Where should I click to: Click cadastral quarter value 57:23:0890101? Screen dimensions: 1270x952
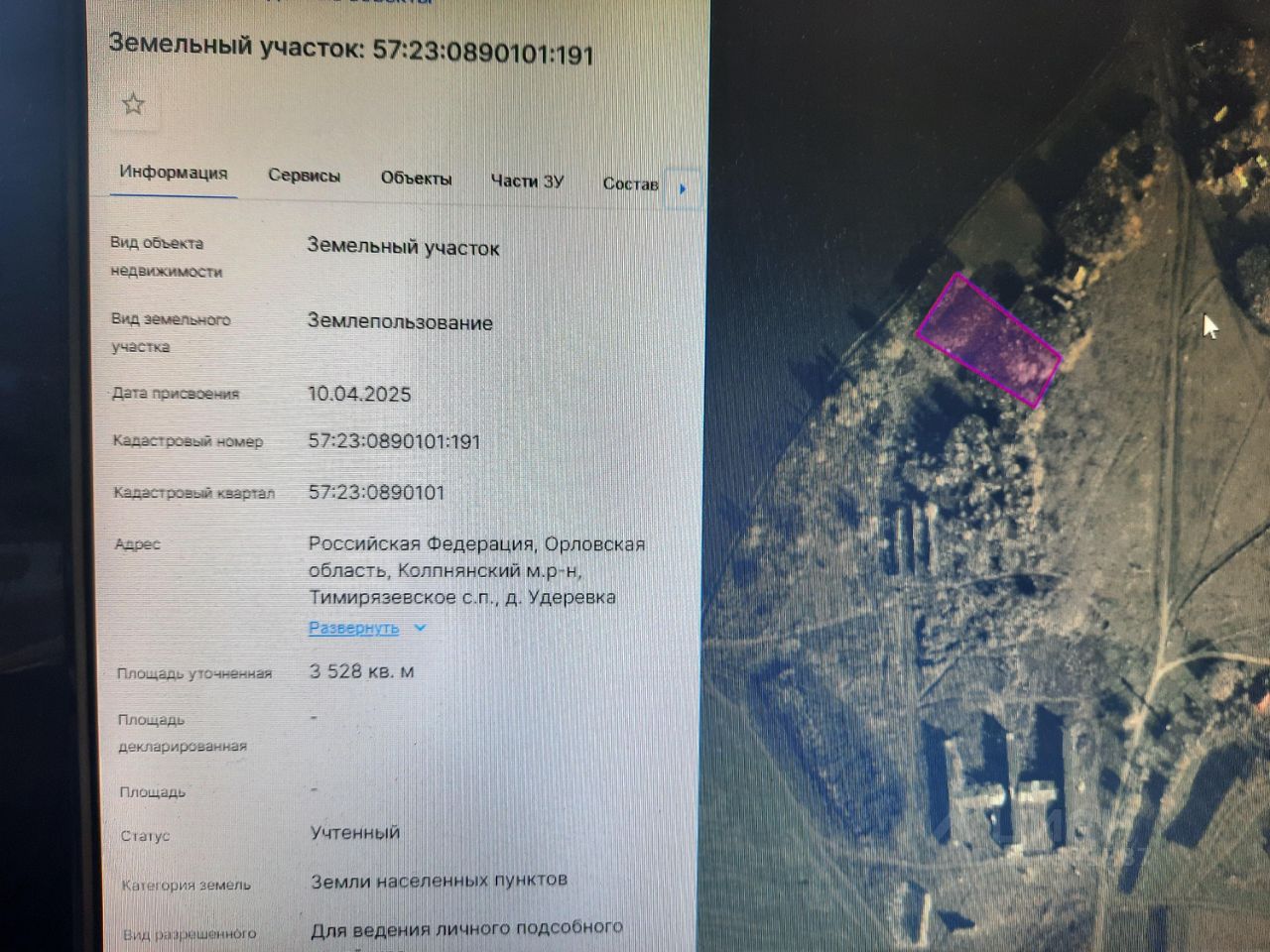tap(376, 492)
